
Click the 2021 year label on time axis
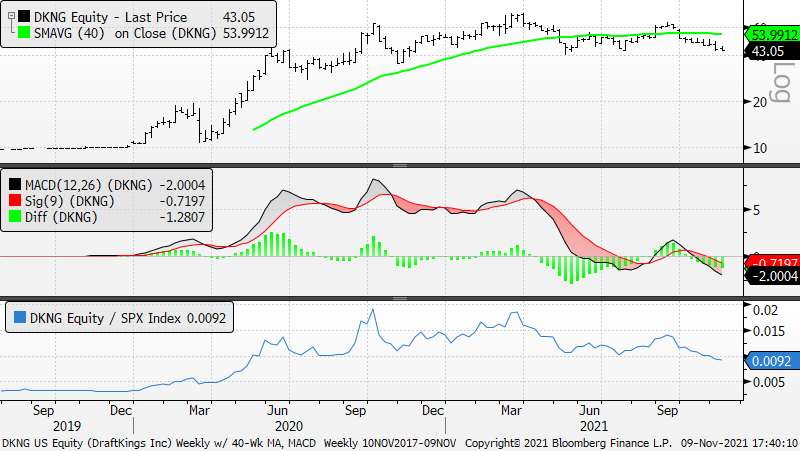pos(594,426)
